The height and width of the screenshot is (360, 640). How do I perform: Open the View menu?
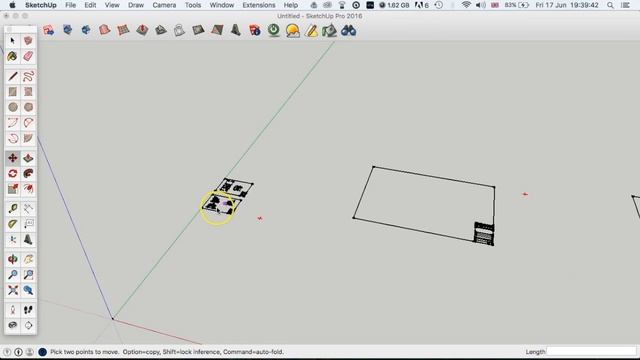coord(112,5)
